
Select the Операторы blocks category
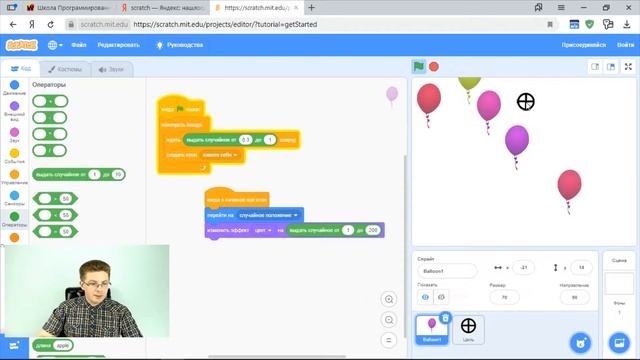click(x=14, y=219)
